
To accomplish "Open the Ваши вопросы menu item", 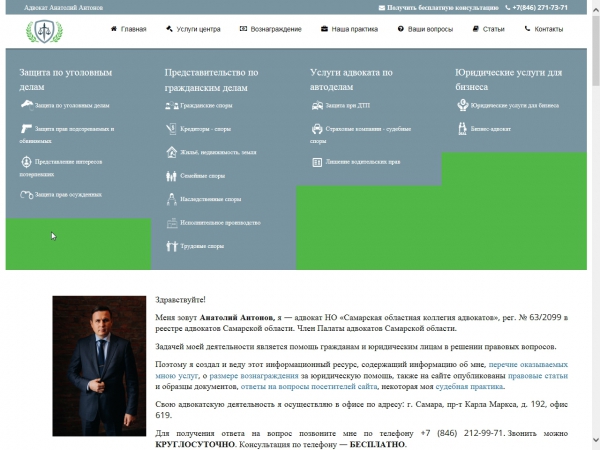I will (430, 29).
